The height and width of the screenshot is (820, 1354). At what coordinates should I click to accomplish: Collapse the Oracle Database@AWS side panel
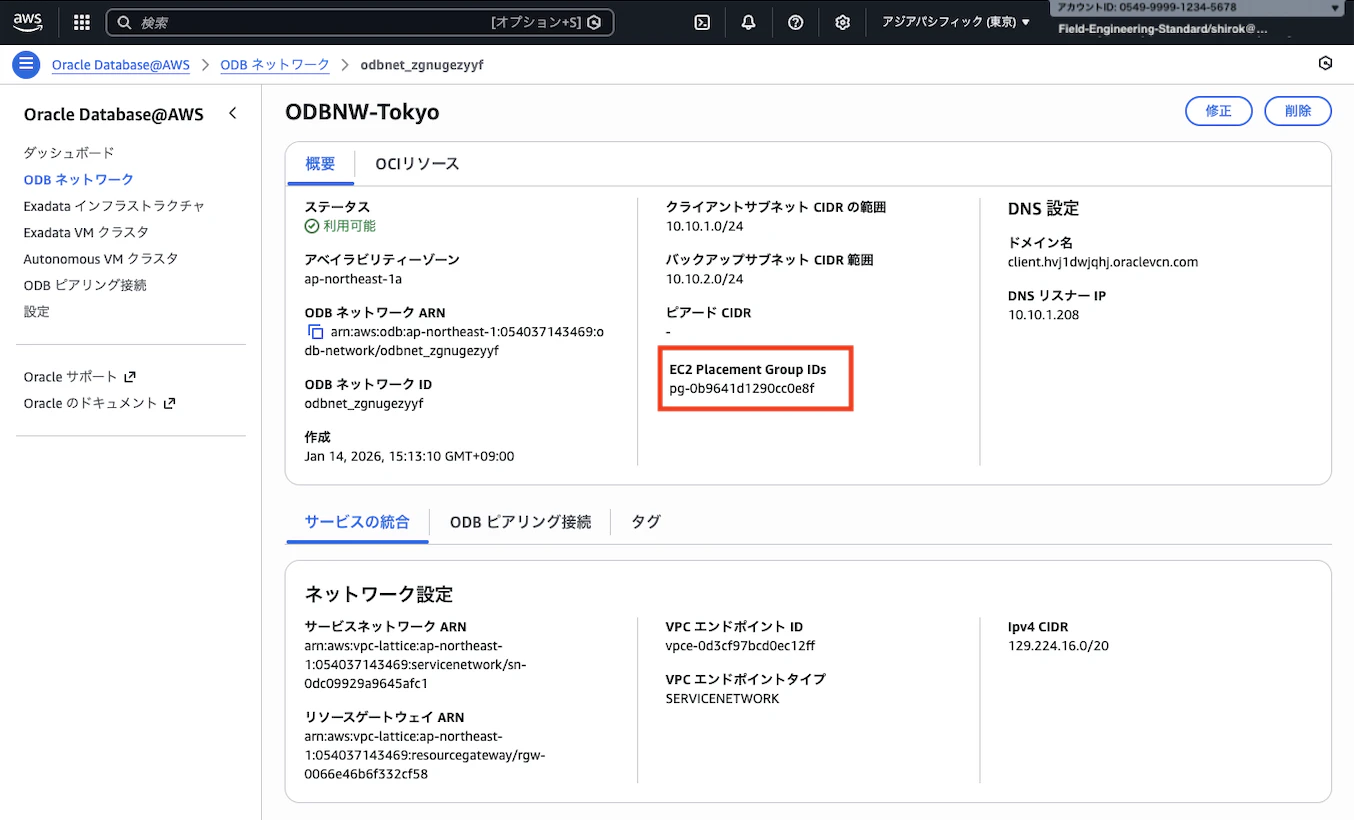click(x=232, y=113)
